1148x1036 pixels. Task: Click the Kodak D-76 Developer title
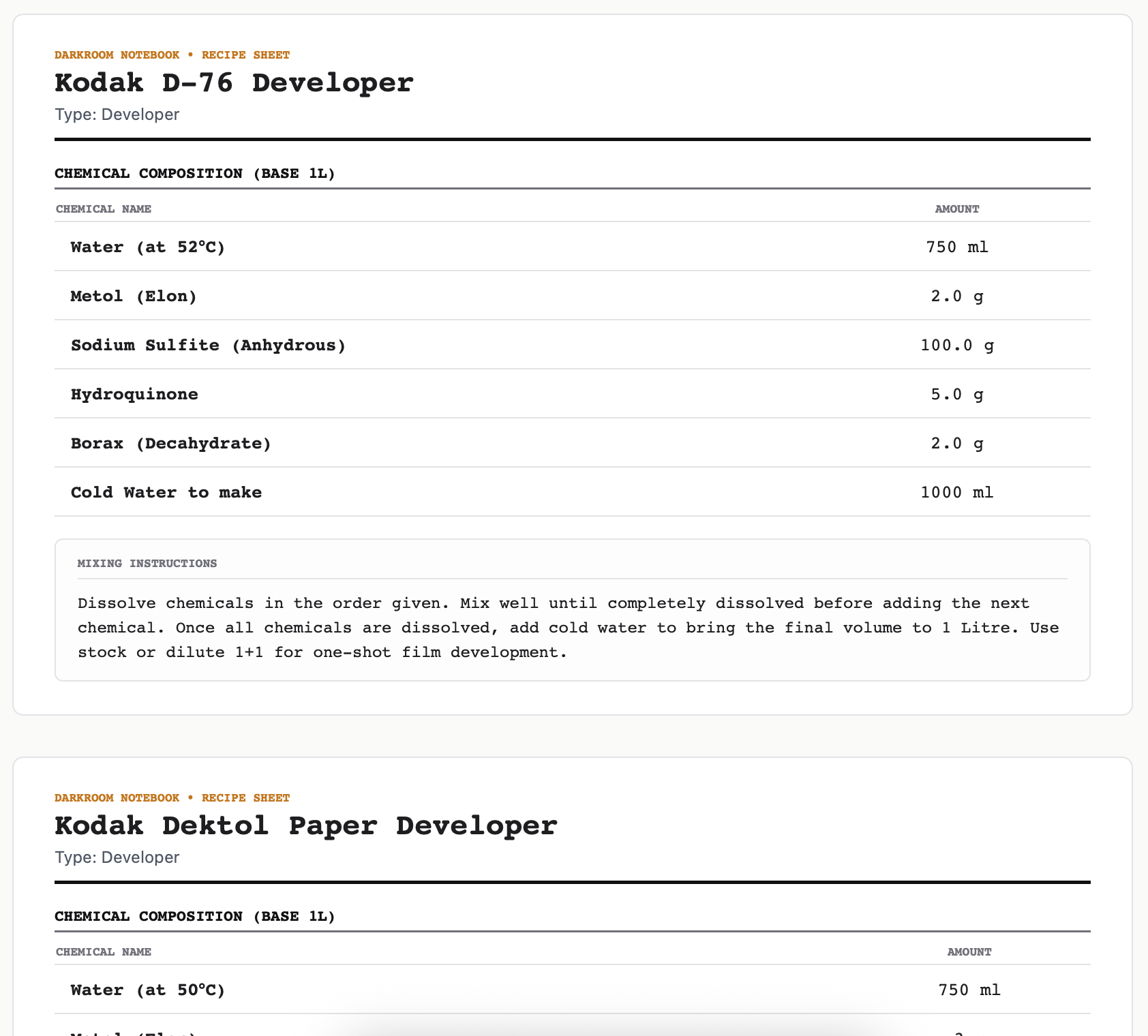click(x=234, y=83)
